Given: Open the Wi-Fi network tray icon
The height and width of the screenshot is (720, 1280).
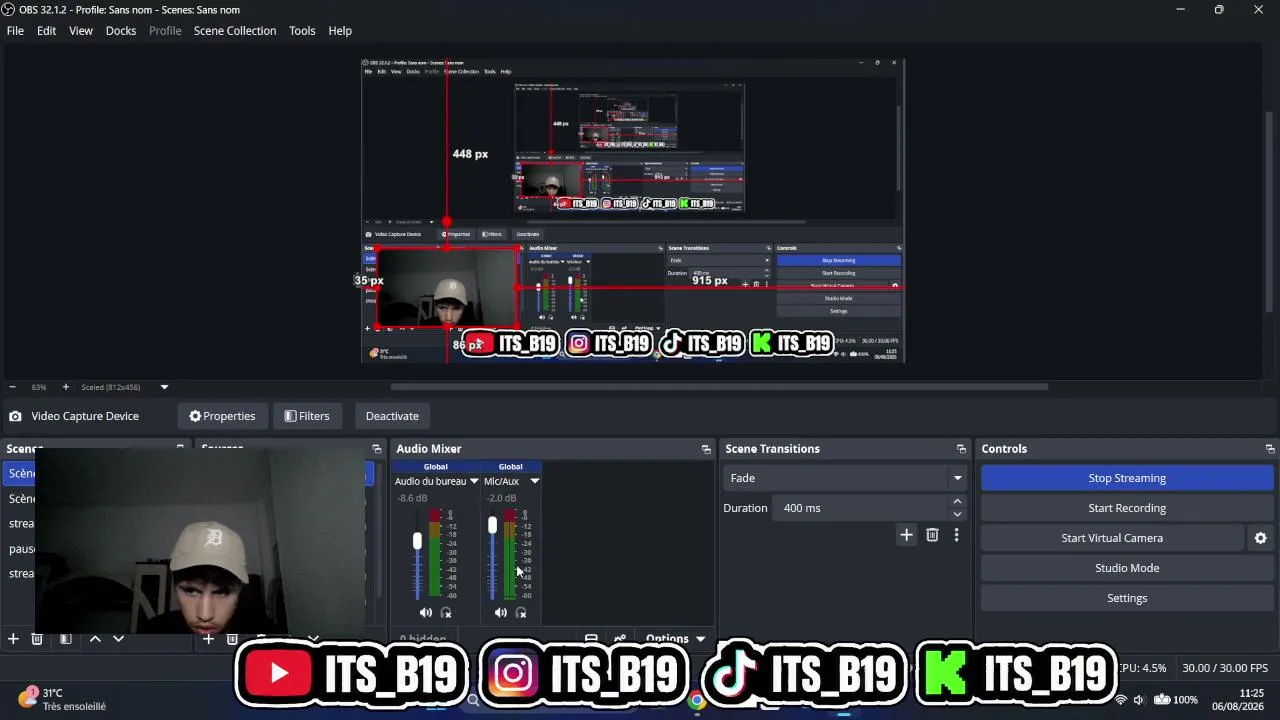Looking at the screenshot, I should 1121,700.
